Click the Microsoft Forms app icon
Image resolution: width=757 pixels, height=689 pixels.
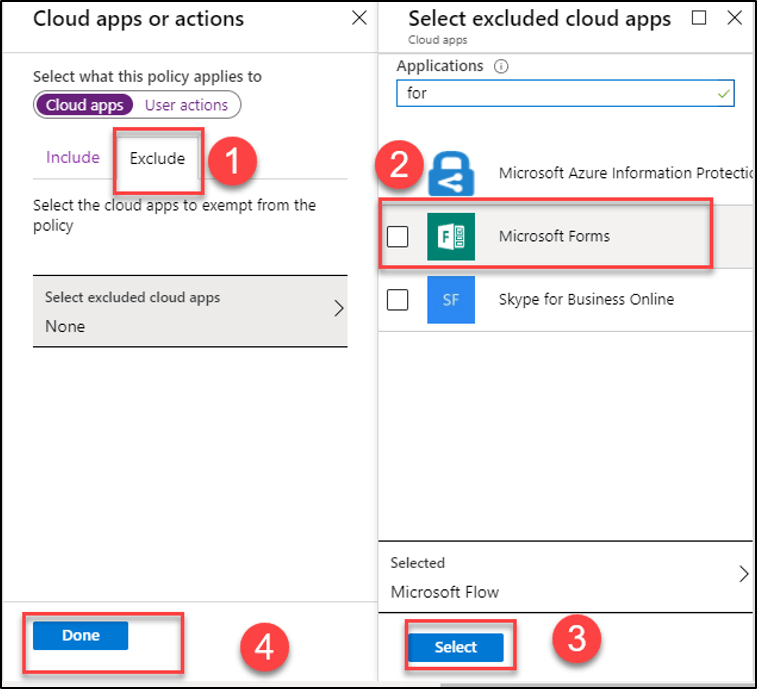450,236
